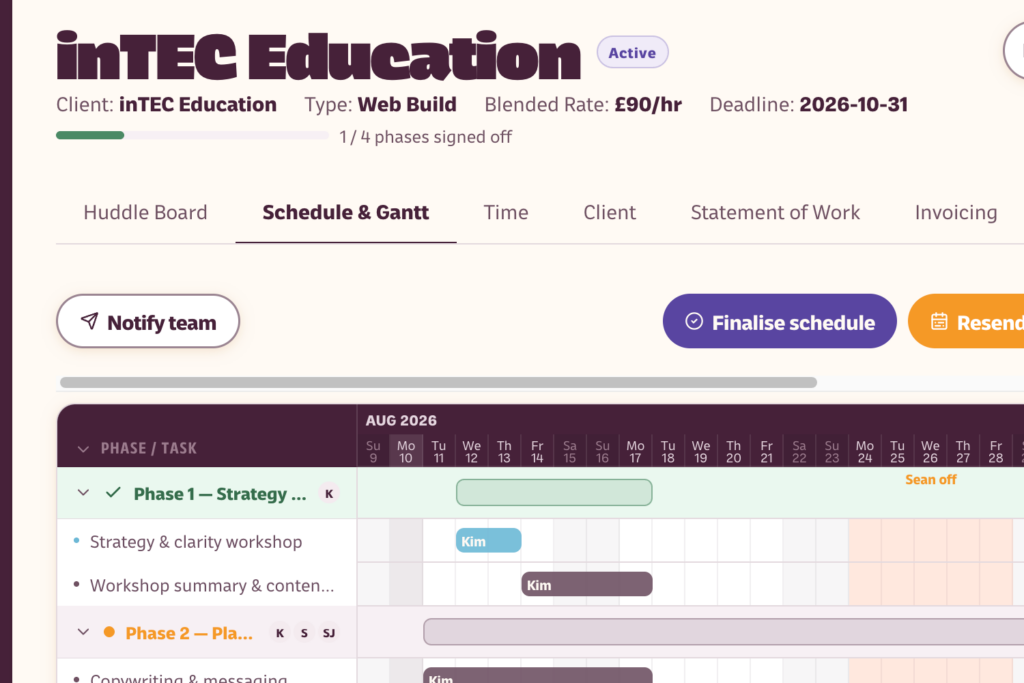Click the K avatar badge on Phase 1
This screenshot has height=683, width=1024.
pos(329,494)
